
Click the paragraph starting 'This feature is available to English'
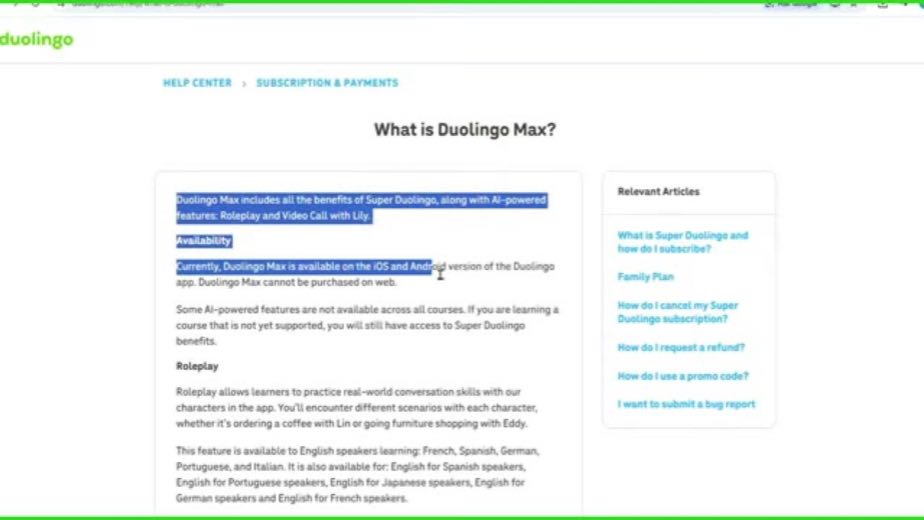coord(358,474)
